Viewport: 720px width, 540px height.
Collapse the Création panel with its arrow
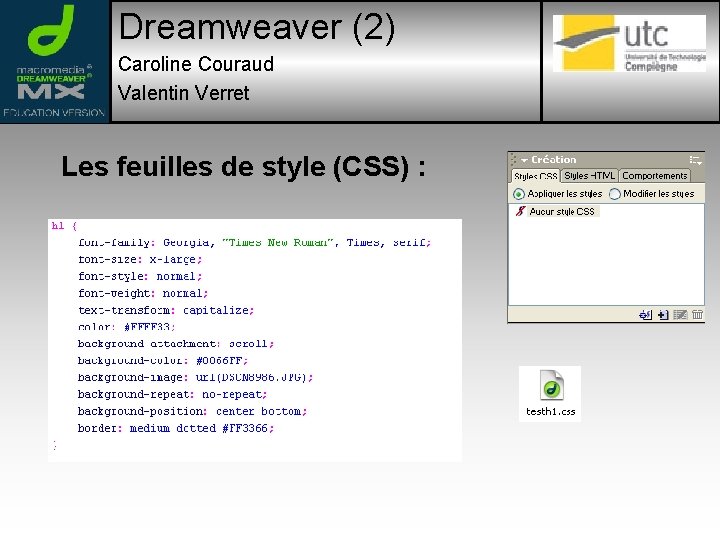click(524, 160)
